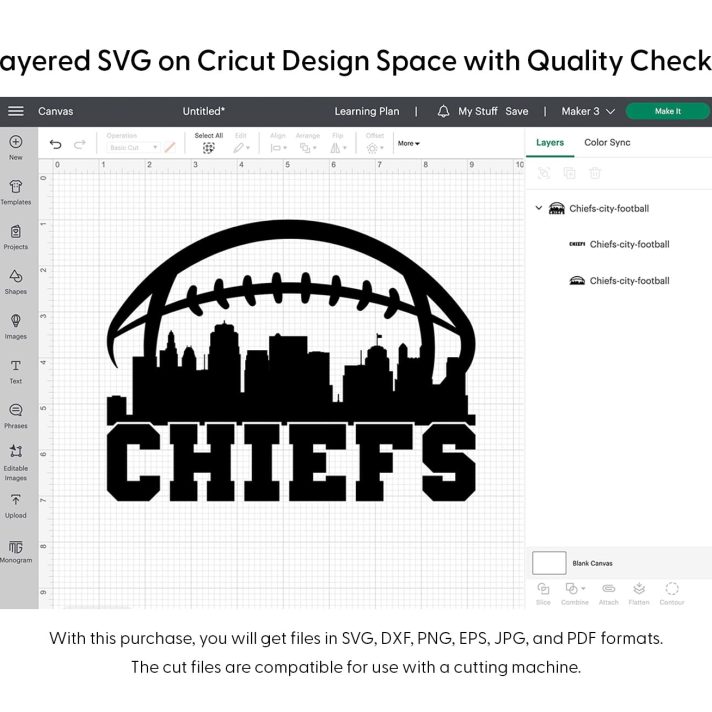The image size is (712, 712).
Task: Click the Make It button
Action: 668,111
